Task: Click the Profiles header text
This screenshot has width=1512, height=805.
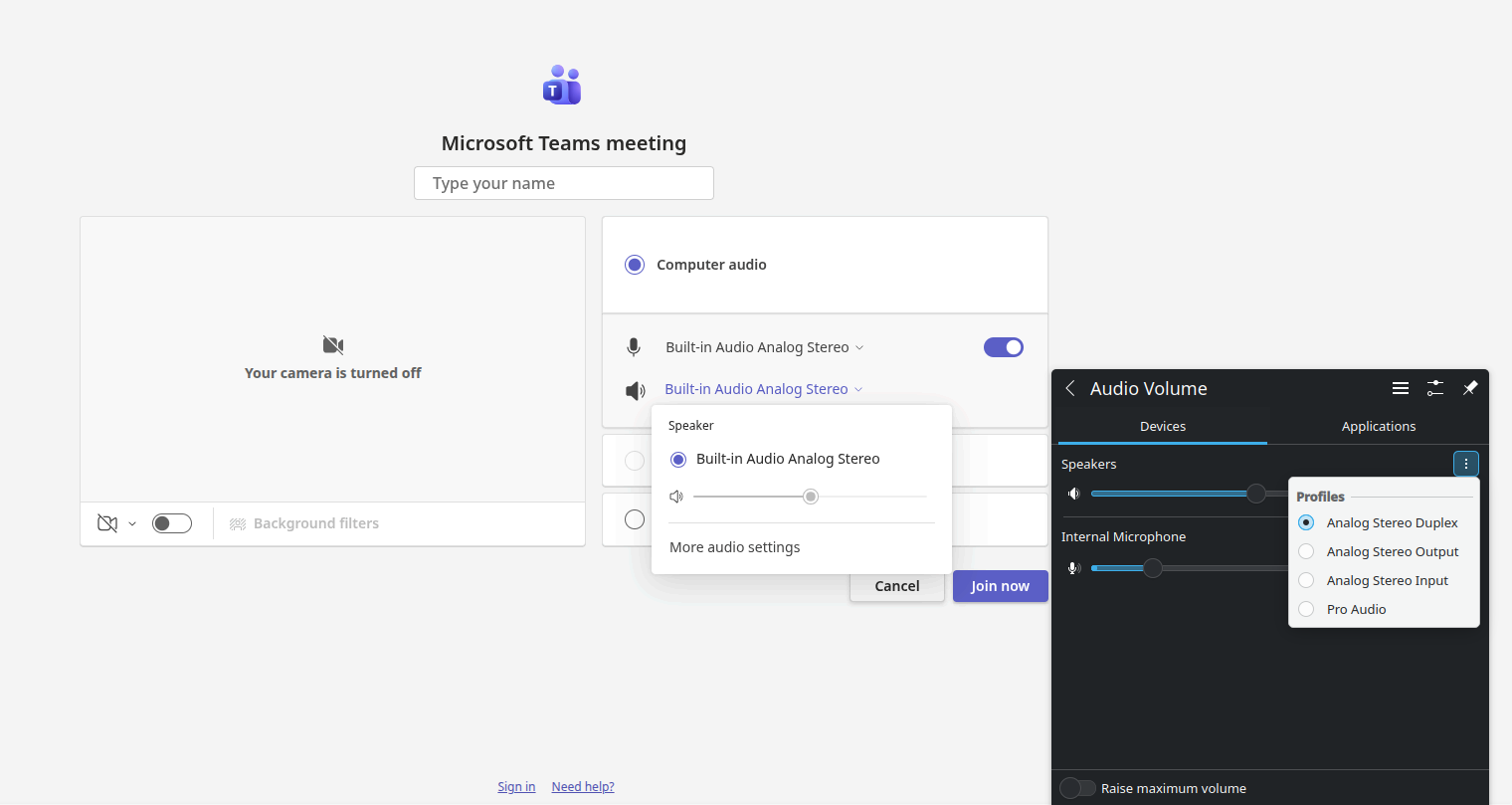Action: (1320, 497)
